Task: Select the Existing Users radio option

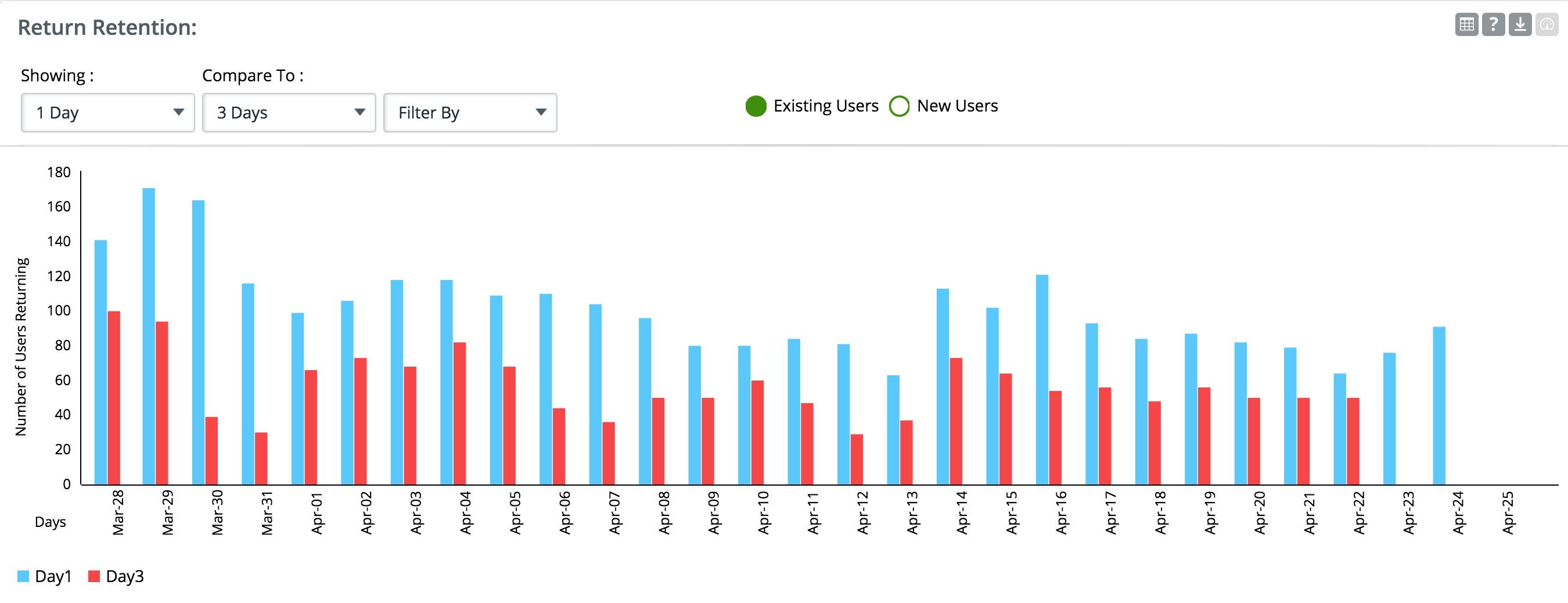Action: point(756,106)
